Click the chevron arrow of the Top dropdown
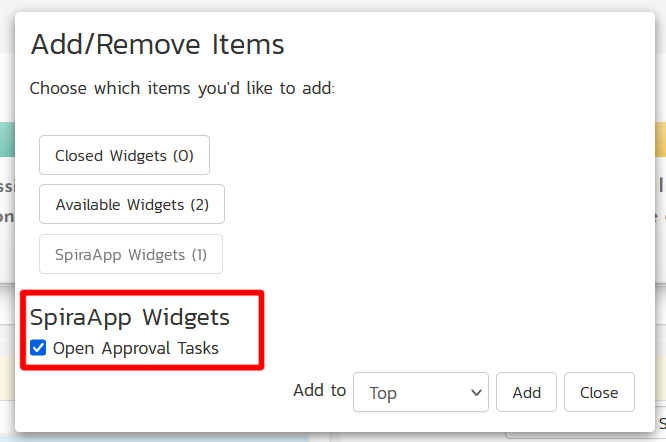 (476, 393)
